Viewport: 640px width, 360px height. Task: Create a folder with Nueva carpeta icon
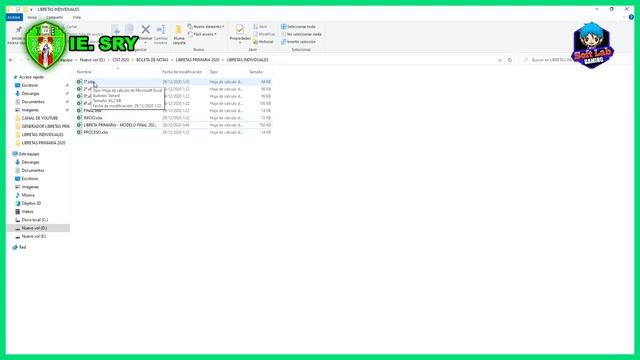pyautogui.click(x=178, y=30)
